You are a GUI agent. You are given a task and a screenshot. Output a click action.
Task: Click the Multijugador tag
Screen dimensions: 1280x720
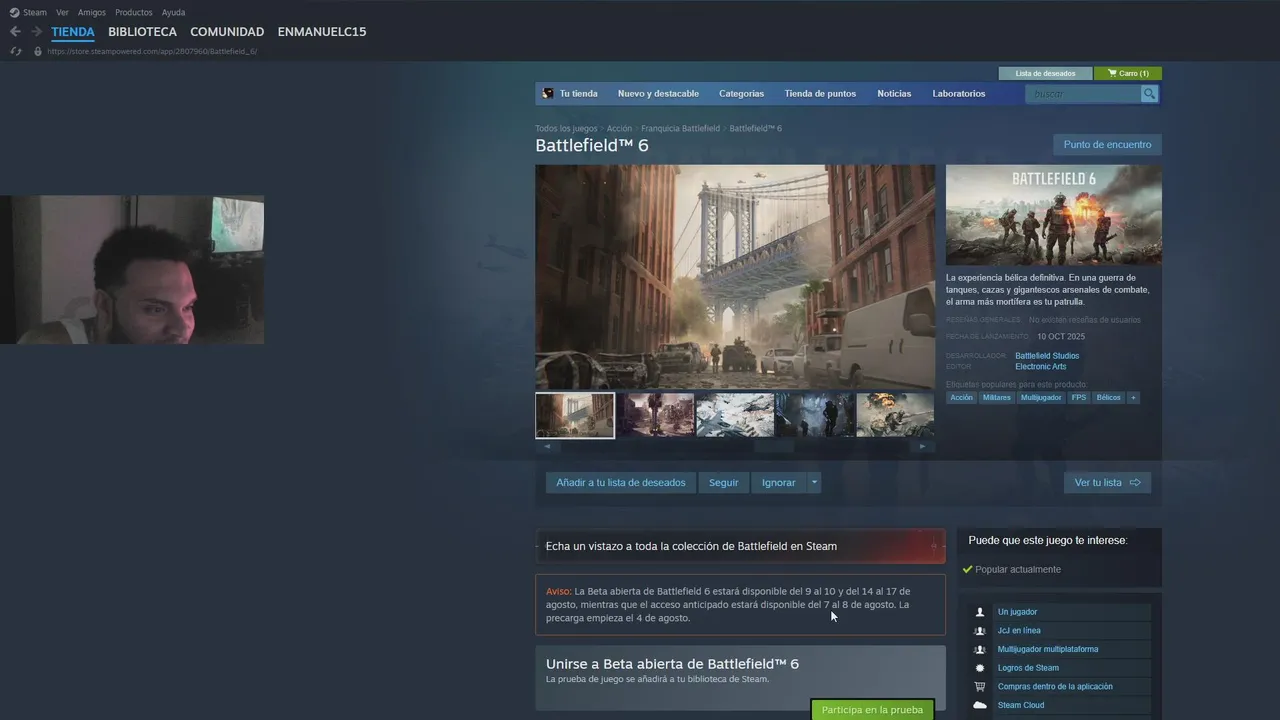point(1041,398)
